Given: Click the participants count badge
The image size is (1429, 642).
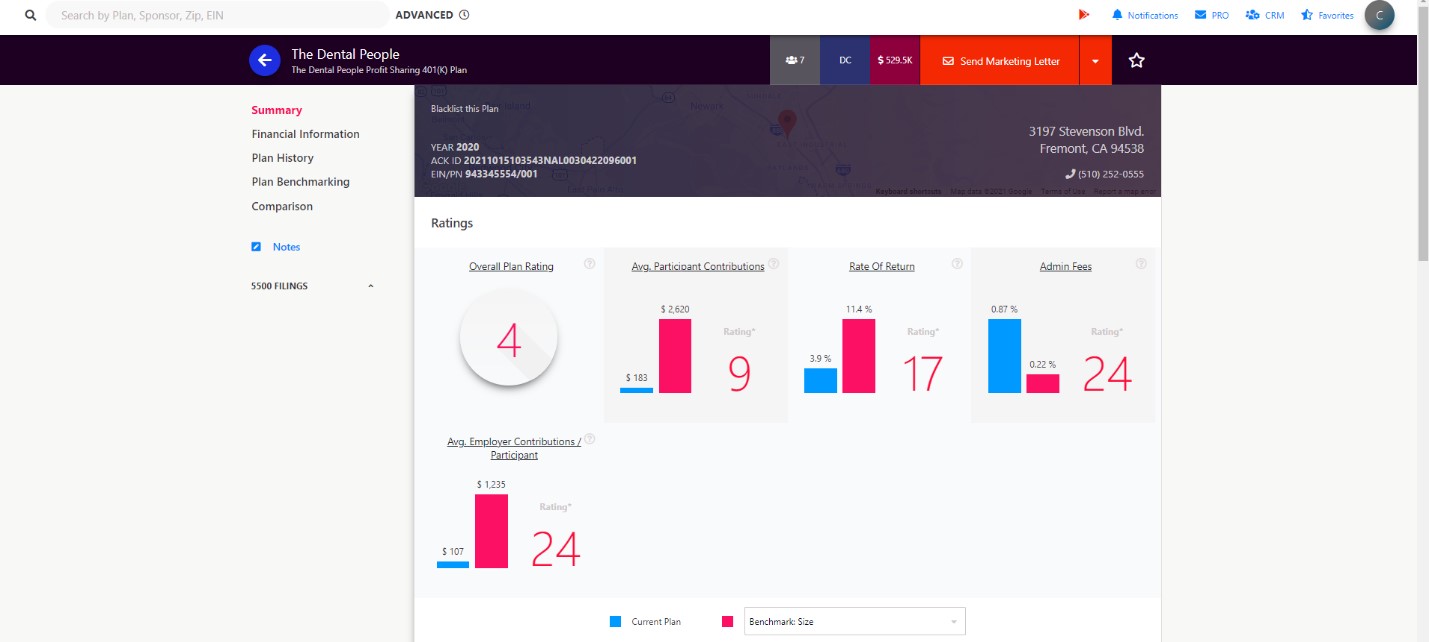Looking at the screenshot, I should (x=795, y=61).
